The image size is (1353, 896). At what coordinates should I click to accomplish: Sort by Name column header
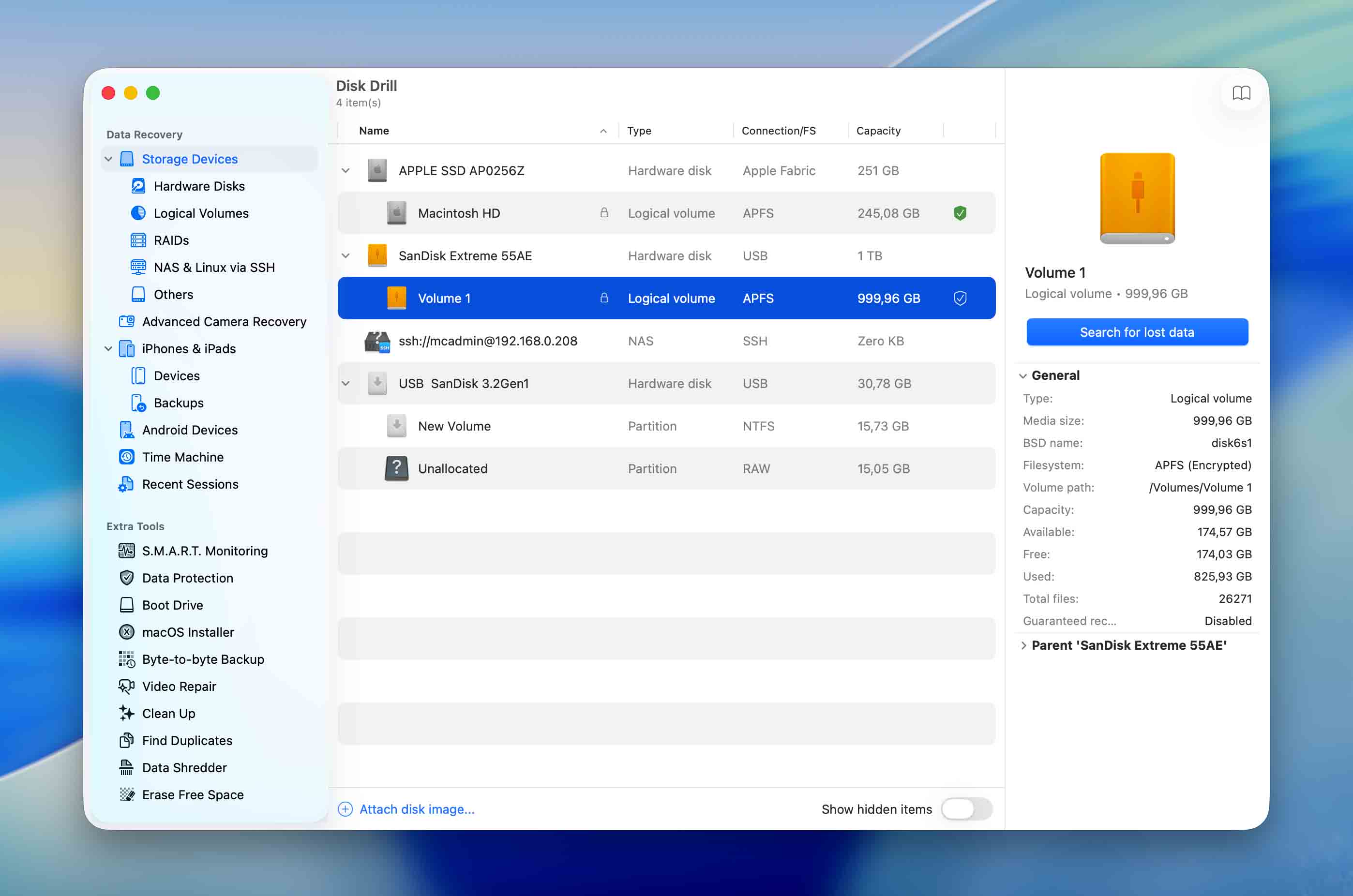point(479,131)
